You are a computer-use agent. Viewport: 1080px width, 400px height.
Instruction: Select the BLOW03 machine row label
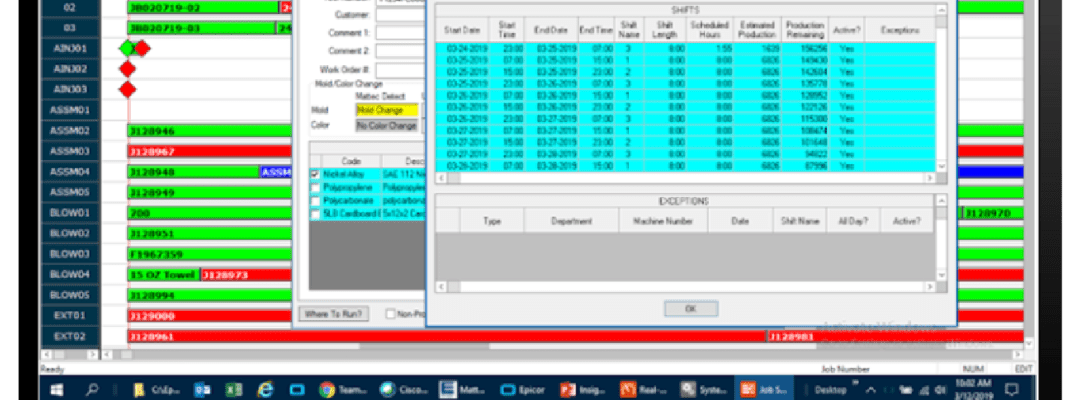(70, 254)
